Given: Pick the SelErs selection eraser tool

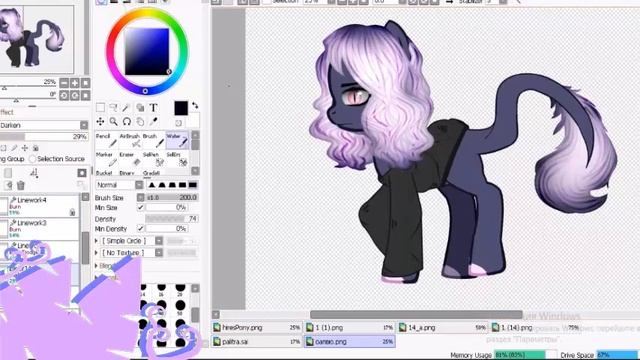Looking at the screenshot, I should (177, 160).
